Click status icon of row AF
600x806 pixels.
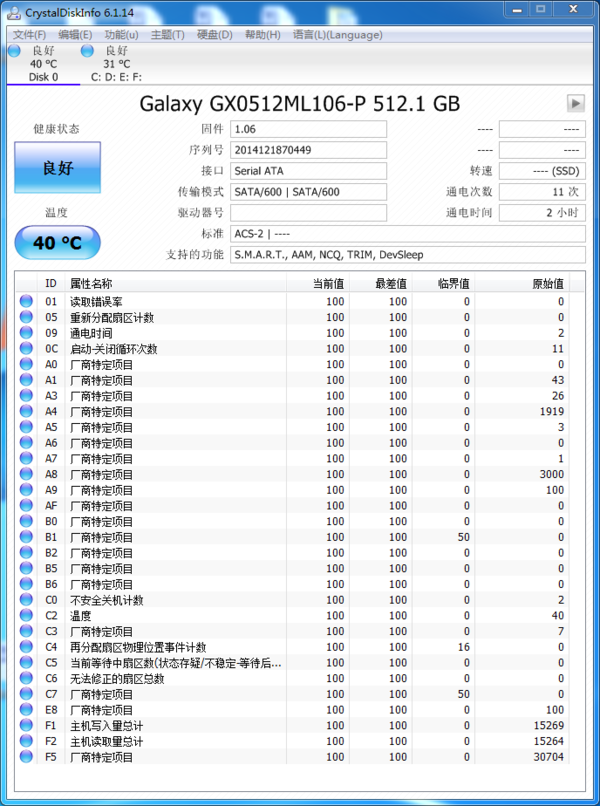[x=26, y=505]
